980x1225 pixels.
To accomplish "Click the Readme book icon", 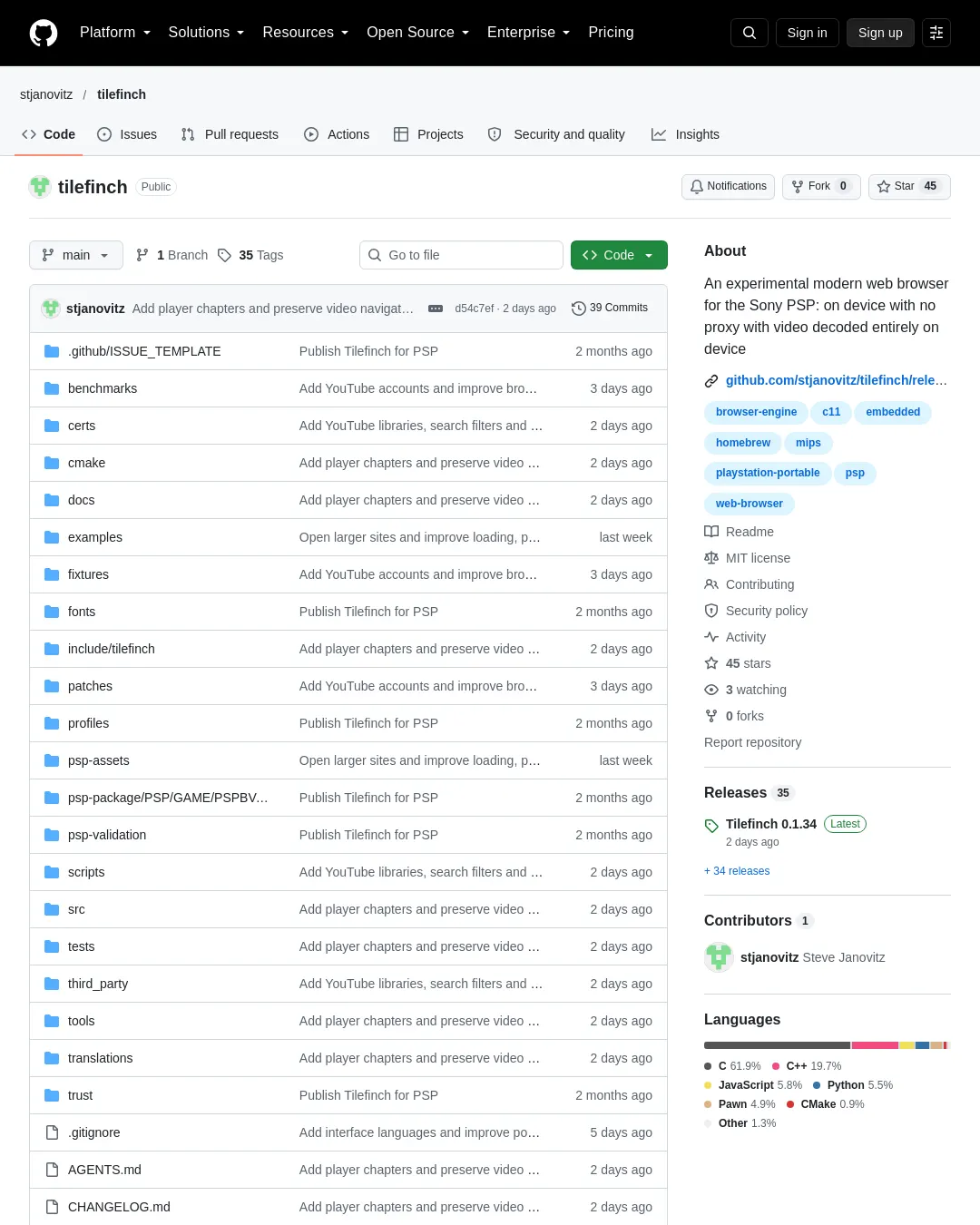I will pos(711,532).
